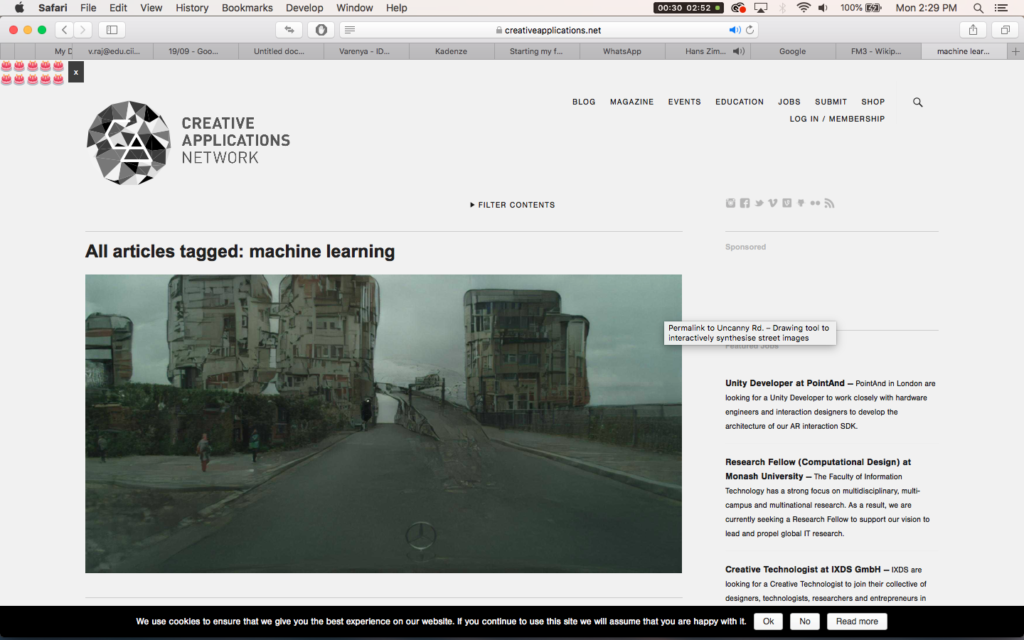Open the Vimeo social icon link
Screen dimensions: 1024x640
(773, 203)
